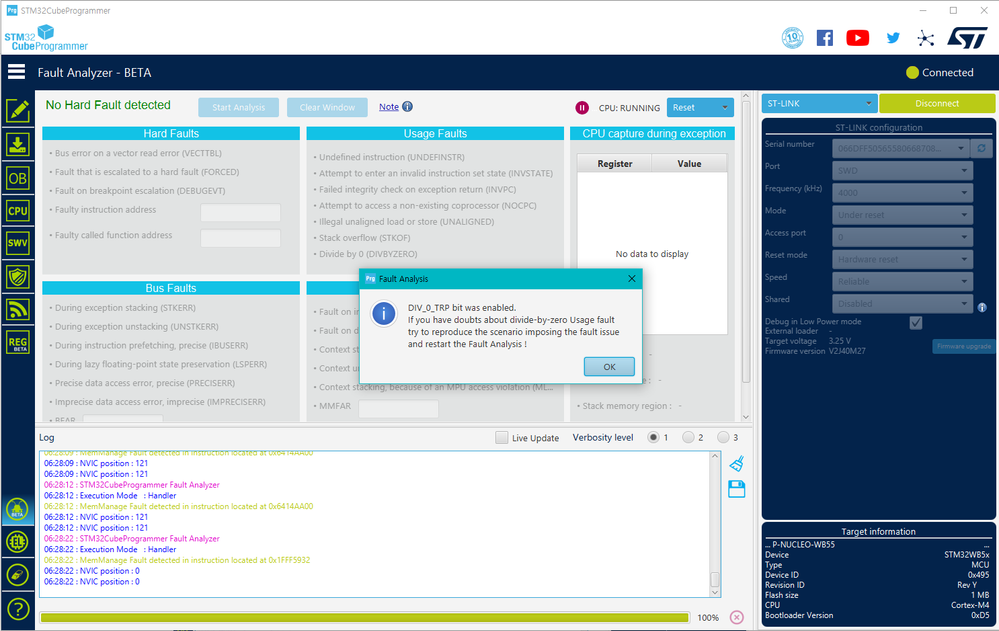This screenshot has height=631, width=999.
Task: Toggle Debug in Low Power mode checkbox
Action: [916, 323]
